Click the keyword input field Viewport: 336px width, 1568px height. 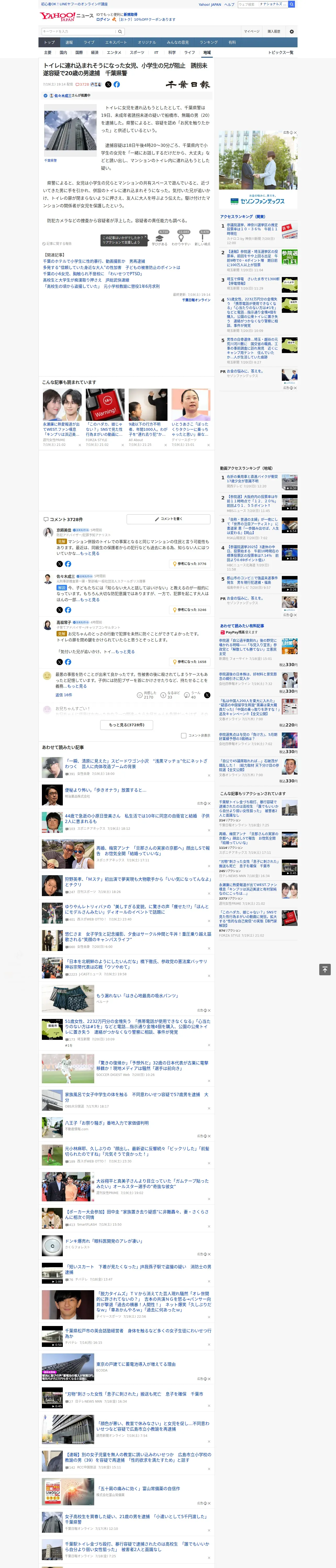[x=79, y=32]
